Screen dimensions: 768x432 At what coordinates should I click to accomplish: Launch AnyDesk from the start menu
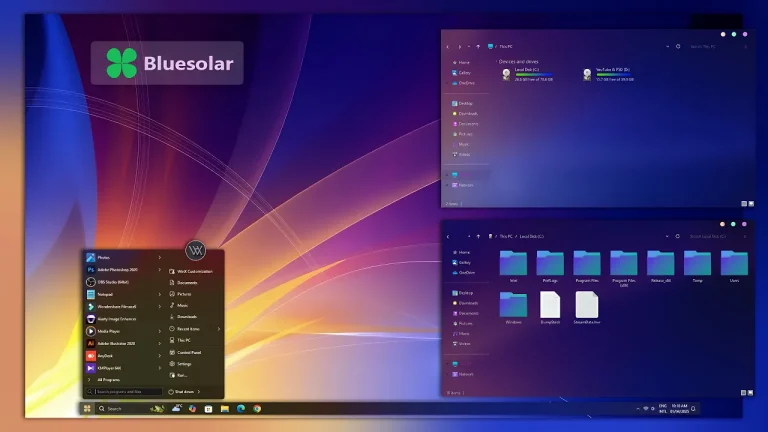121,356
